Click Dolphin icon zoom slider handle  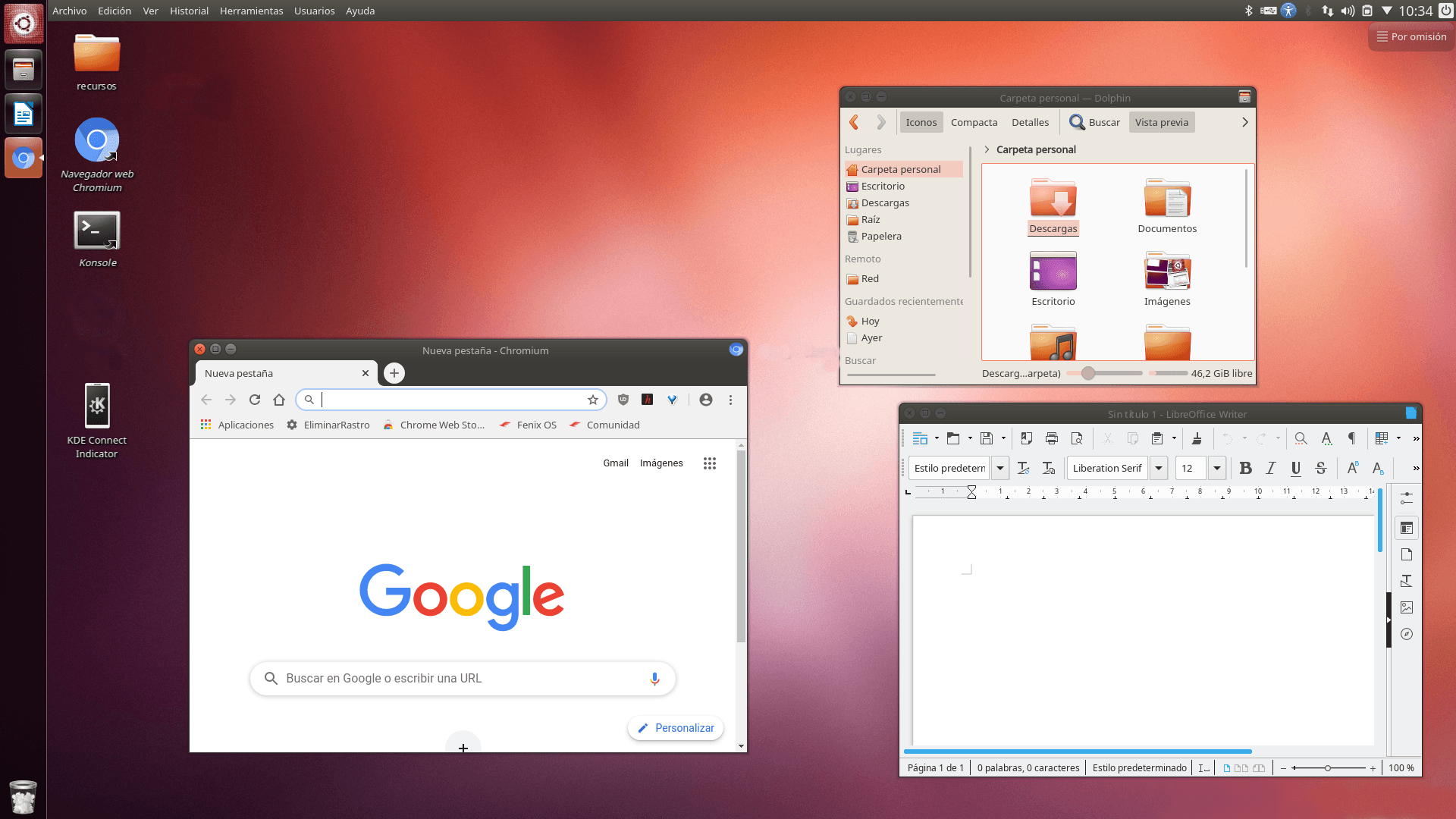coord(1088,373)
